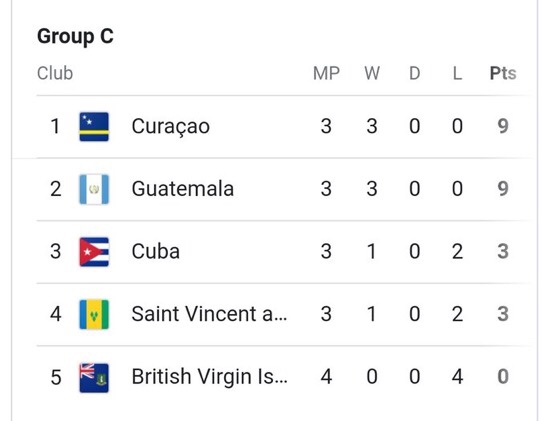Select the W column header

click(372, 73)
